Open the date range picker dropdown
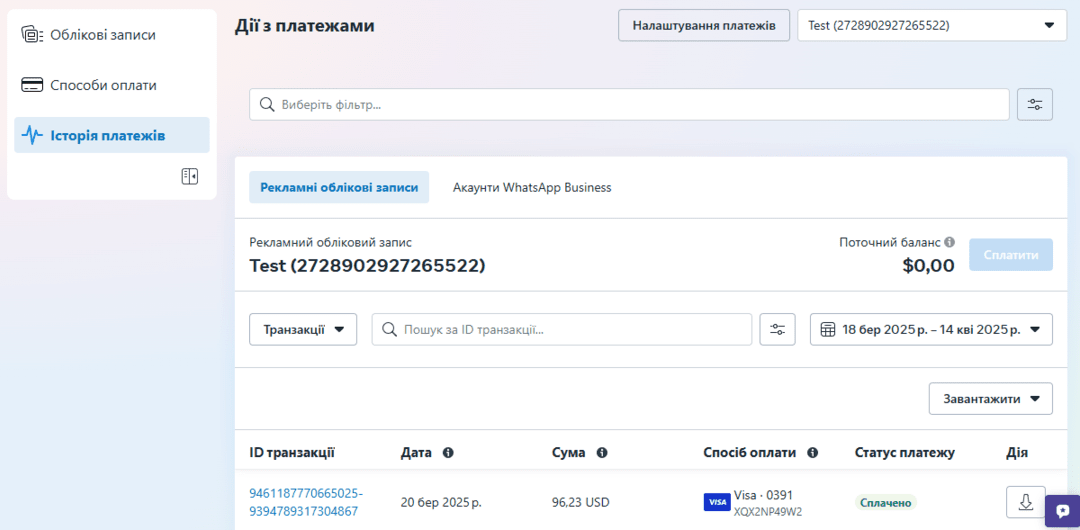Screen dimensions: 1080x530 click(x=931, y=329)
